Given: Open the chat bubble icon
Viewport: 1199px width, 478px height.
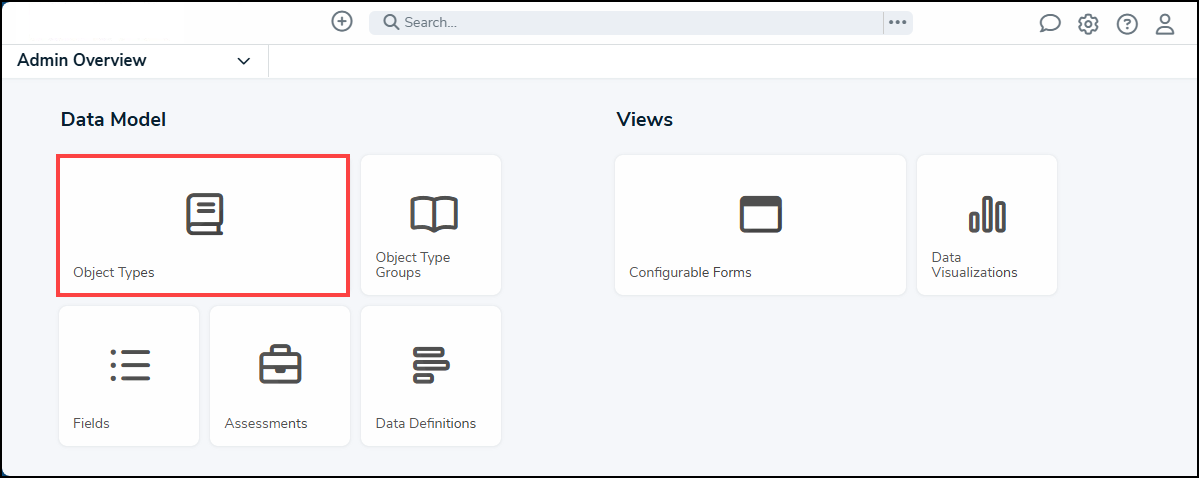Looking at the screenshot, I should tap(1049, 24).
